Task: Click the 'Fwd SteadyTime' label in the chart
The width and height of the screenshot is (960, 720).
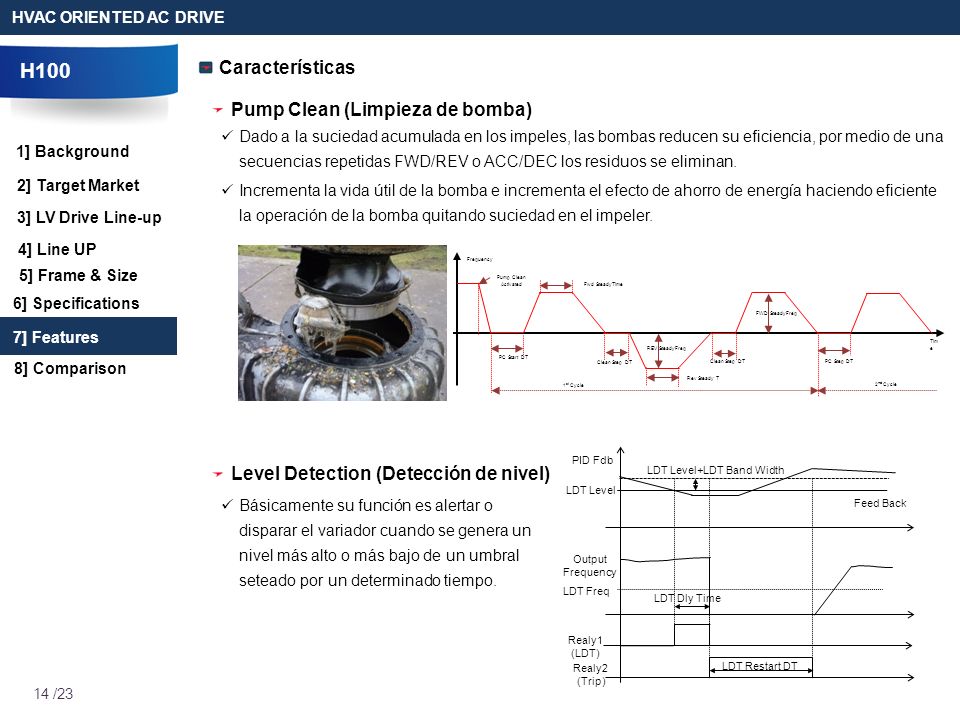Action: [x=603, y=284]
